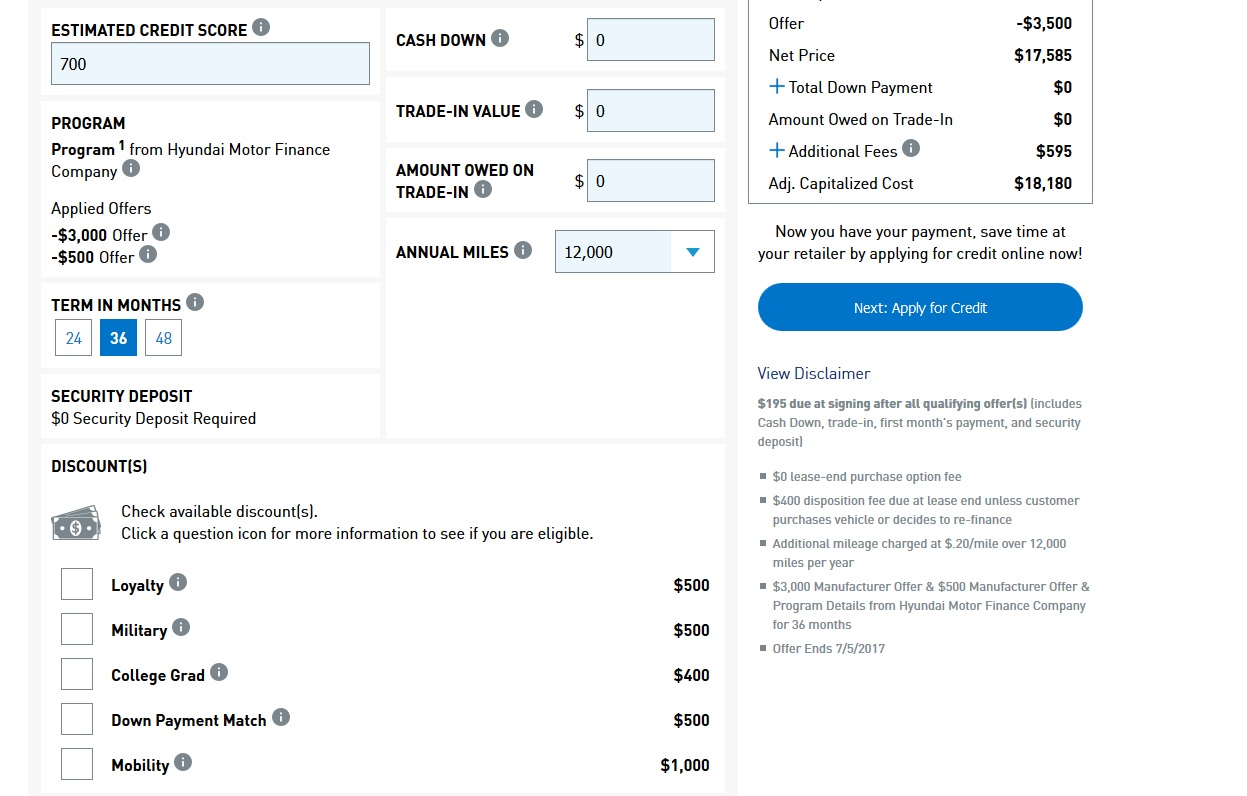1247x796 pixels.
Task: Choose the 48 month term option
Action: pos(164,338)
